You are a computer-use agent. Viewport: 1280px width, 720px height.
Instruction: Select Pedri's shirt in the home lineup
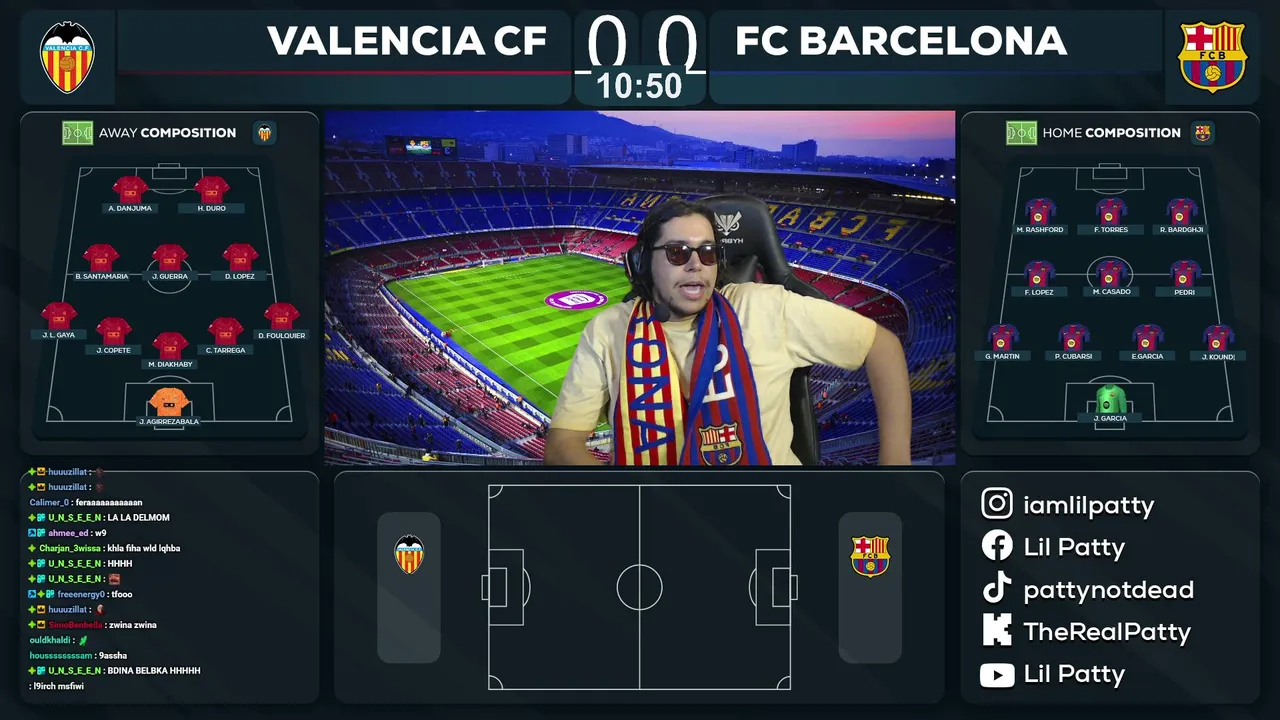pos(1184,273)
